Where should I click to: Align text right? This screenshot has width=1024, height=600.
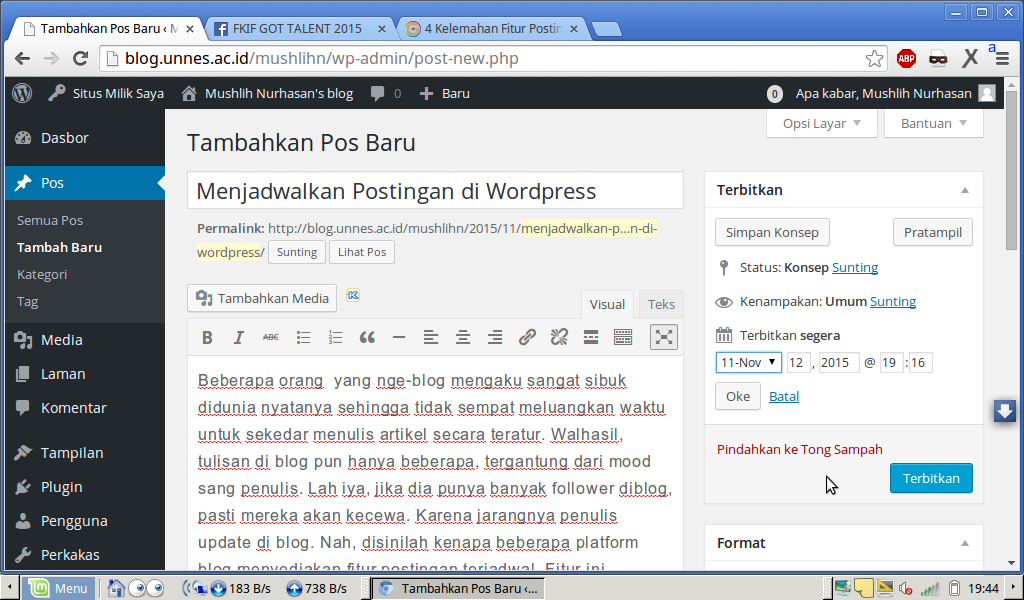click(x=495, y=338)
